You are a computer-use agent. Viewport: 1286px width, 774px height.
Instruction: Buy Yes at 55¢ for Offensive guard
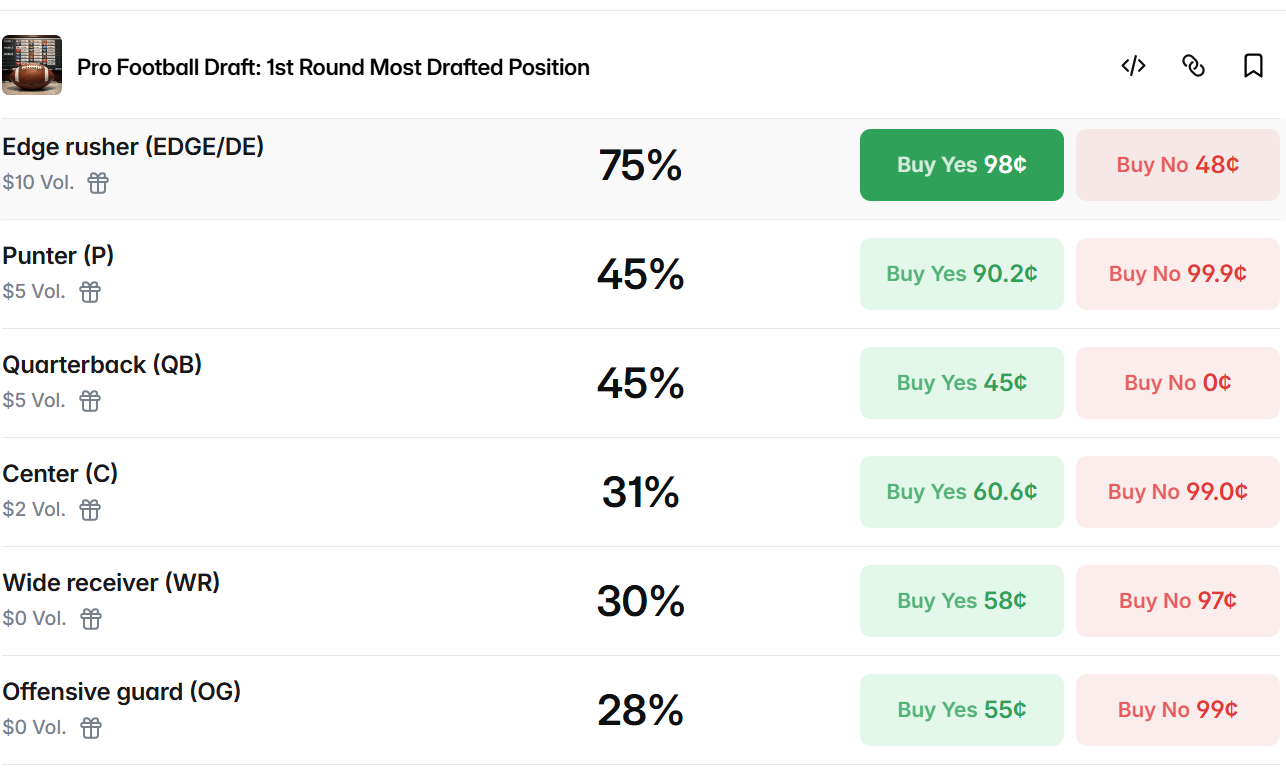(x=961, y=710)
